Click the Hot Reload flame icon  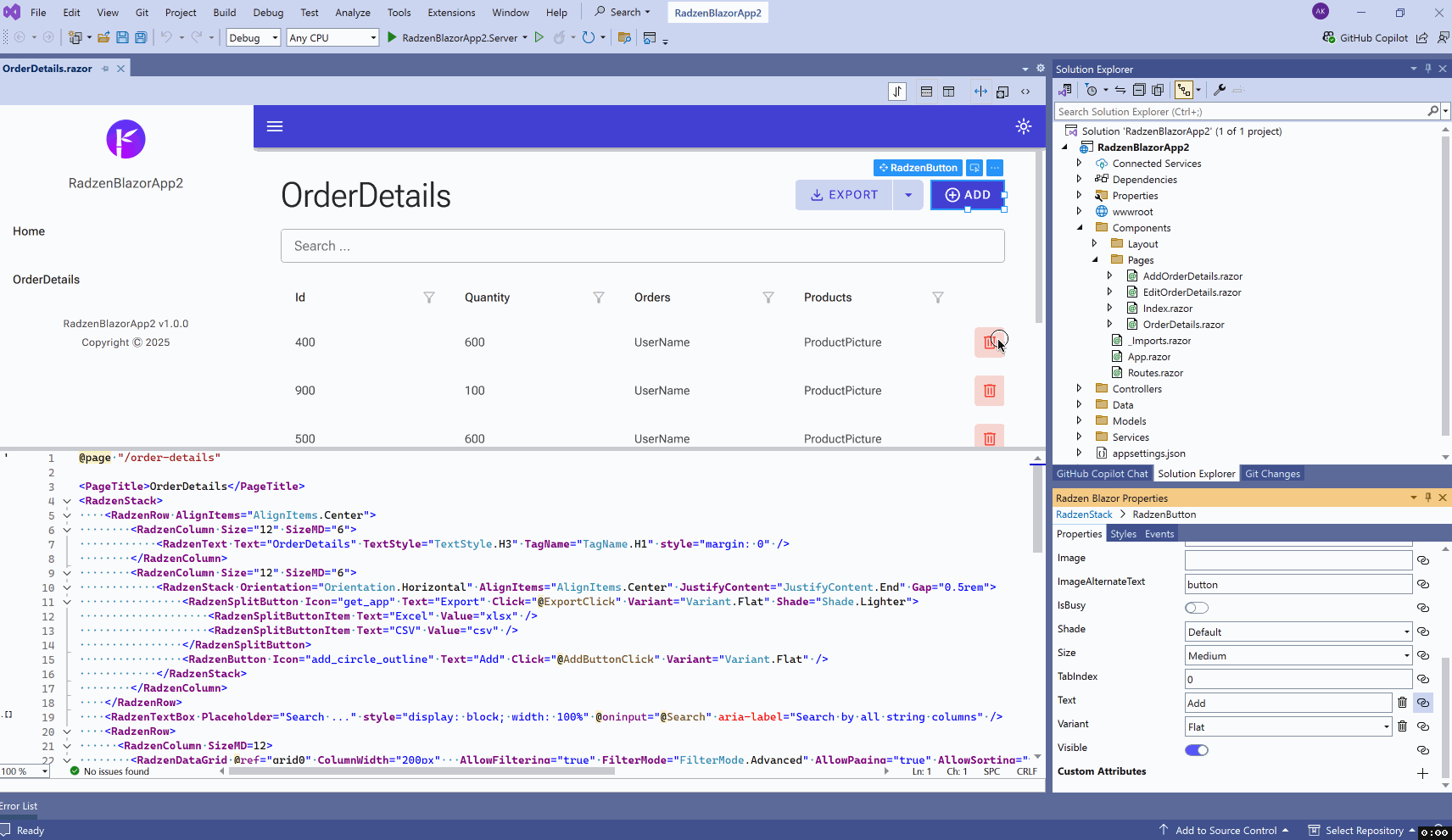559,37
